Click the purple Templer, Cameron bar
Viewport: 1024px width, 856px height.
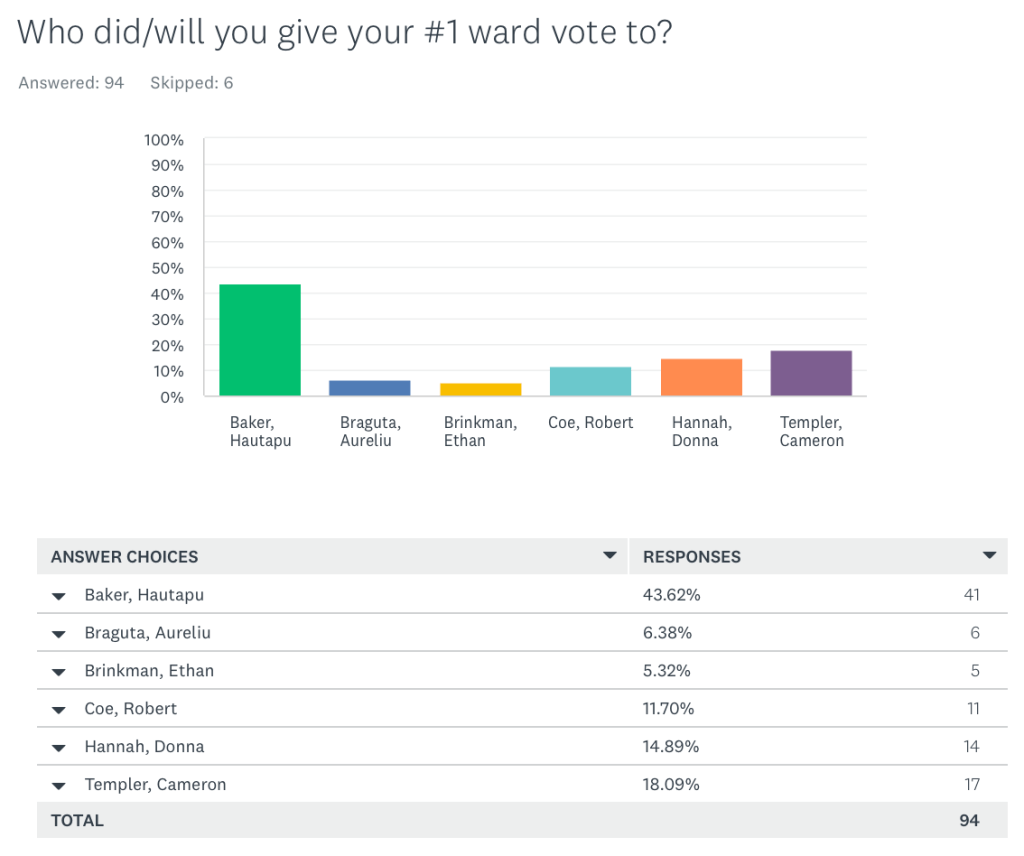(811, 373)
